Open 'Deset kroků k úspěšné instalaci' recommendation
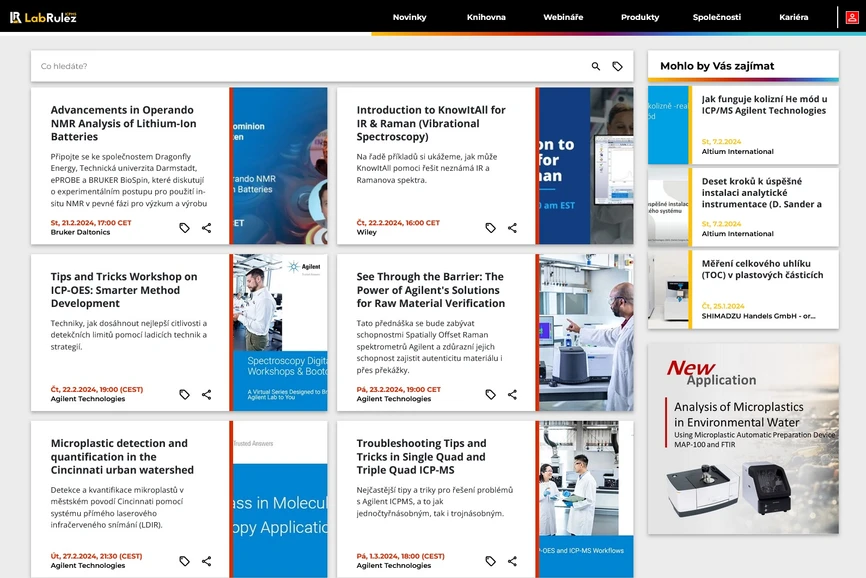Screen dimensions: 866x578 coord(762,193)
